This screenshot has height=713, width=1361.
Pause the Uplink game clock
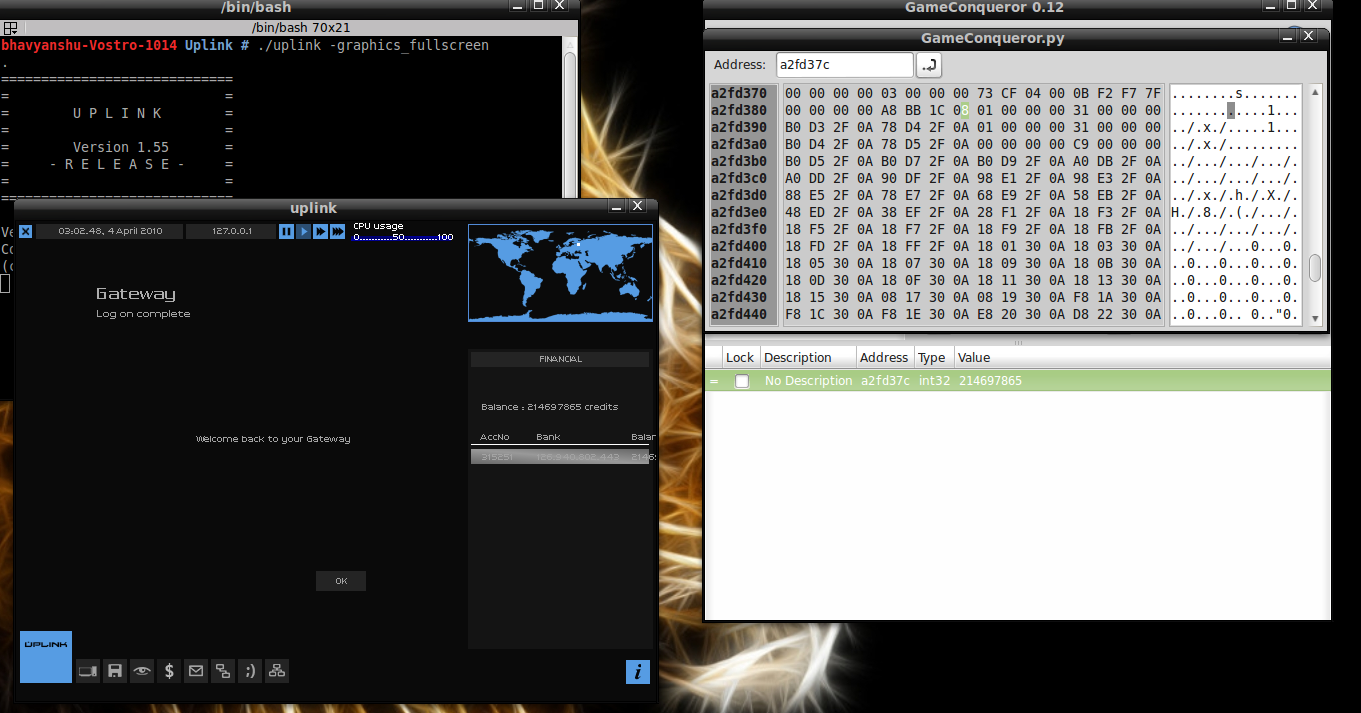point(286,231)
